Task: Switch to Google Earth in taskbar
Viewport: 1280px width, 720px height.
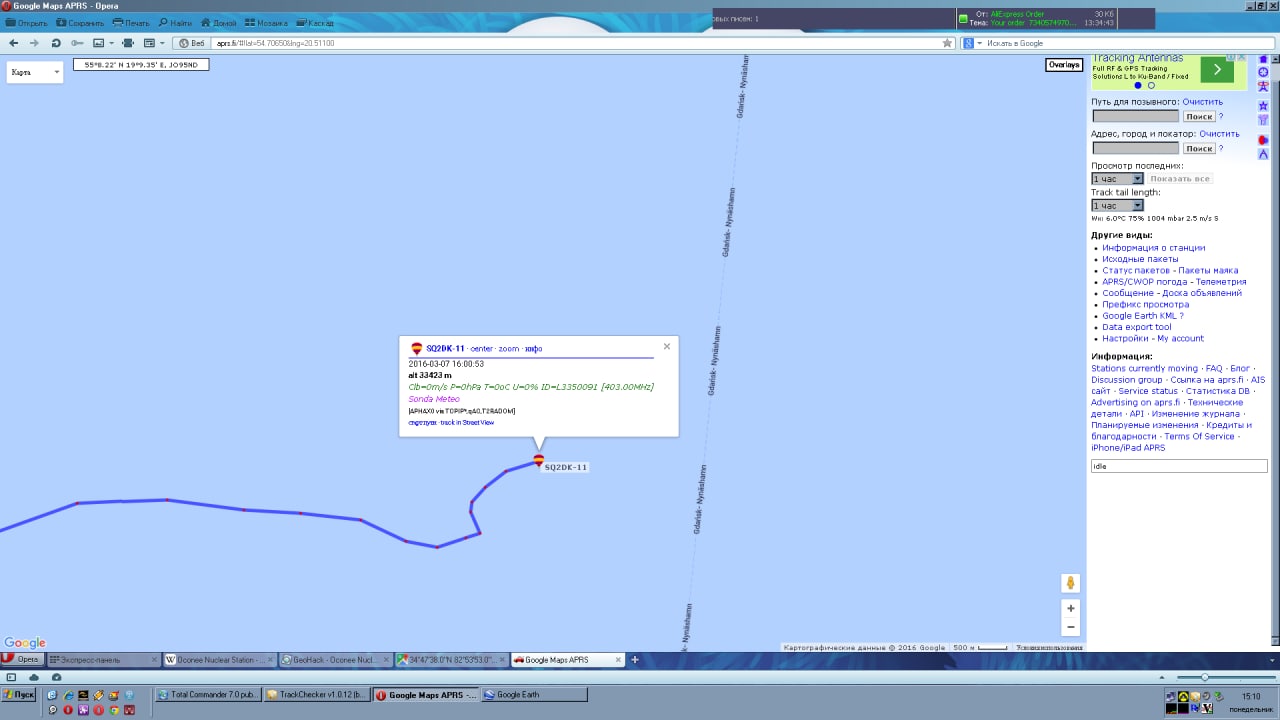Action: [x=534, y=695]
